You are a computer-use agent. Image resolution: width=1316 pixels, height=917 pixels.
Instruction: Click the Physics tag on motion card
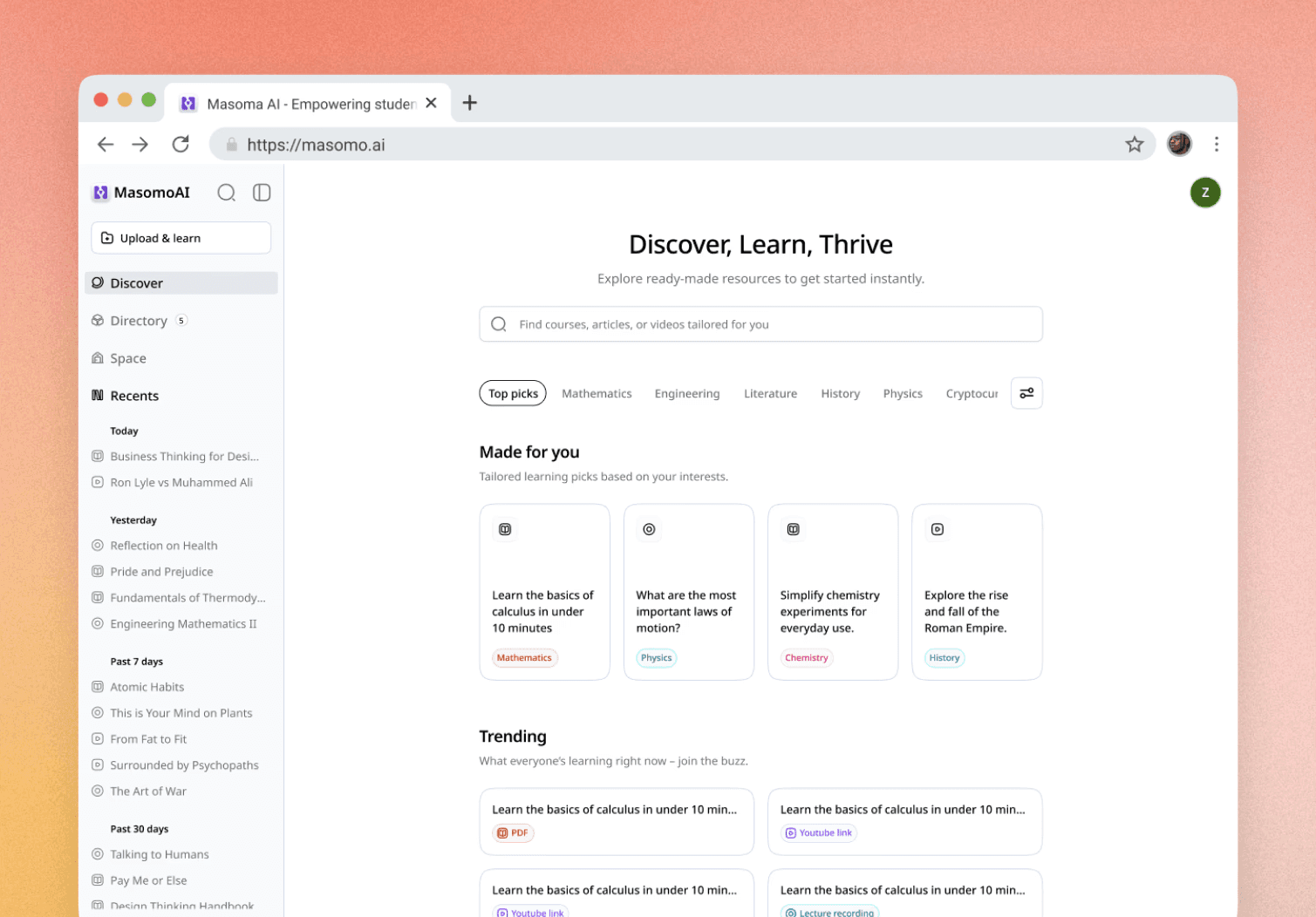pos(656,658)
